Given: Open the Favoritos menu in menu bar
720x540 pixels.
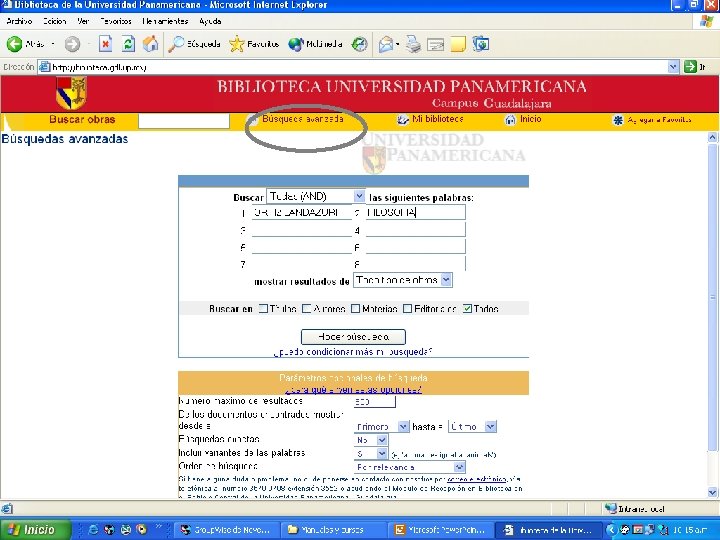Looking at the screenshot, I should [x=116, y=21].
